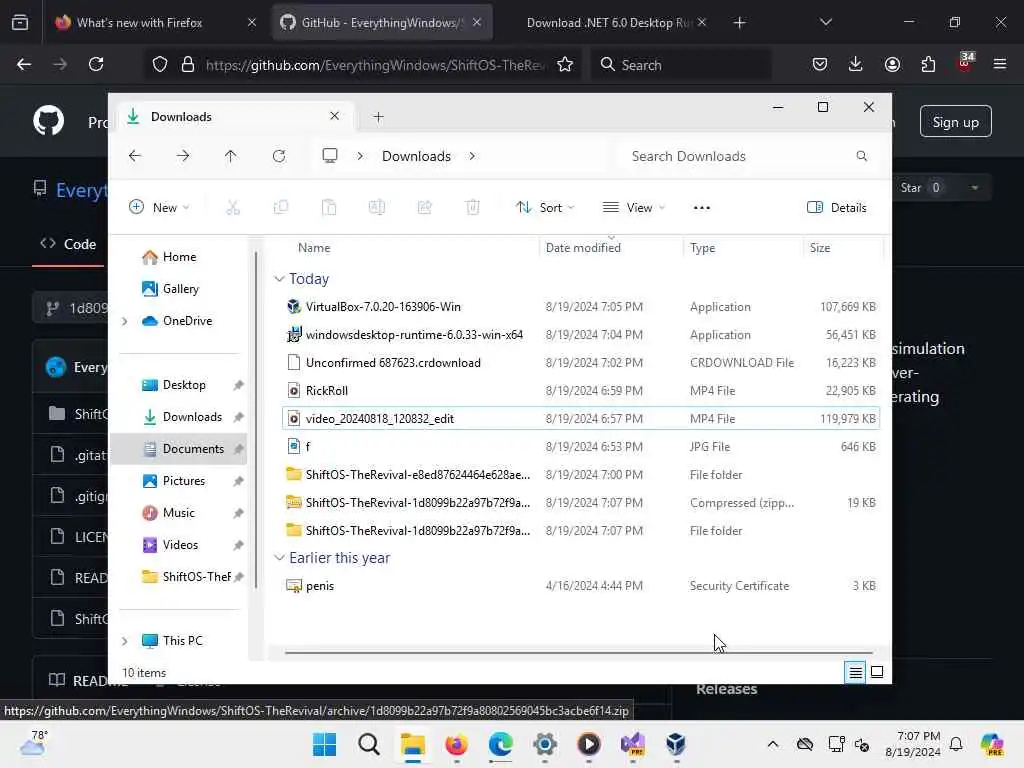Open a new Firefox tab
The image size is (1024, 768).
739,22
